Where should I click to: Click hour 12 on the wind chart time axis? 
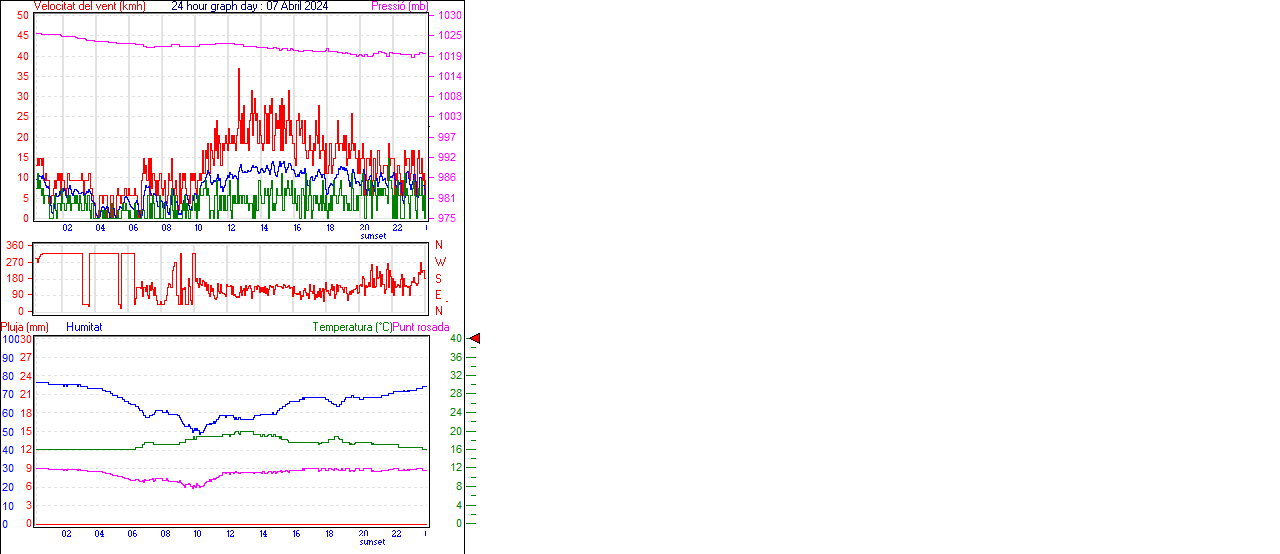[232, 228]
